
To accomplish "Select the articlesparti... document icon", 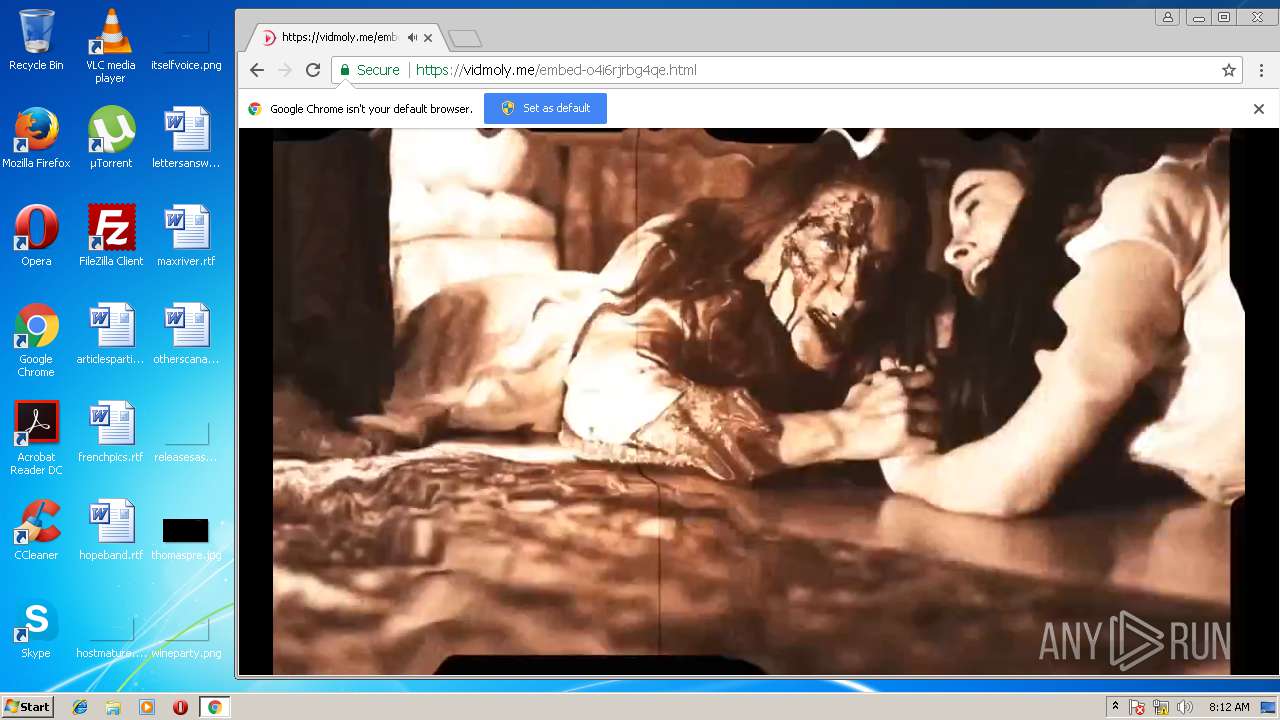I will pyautogui.click(x=110, y=334).
